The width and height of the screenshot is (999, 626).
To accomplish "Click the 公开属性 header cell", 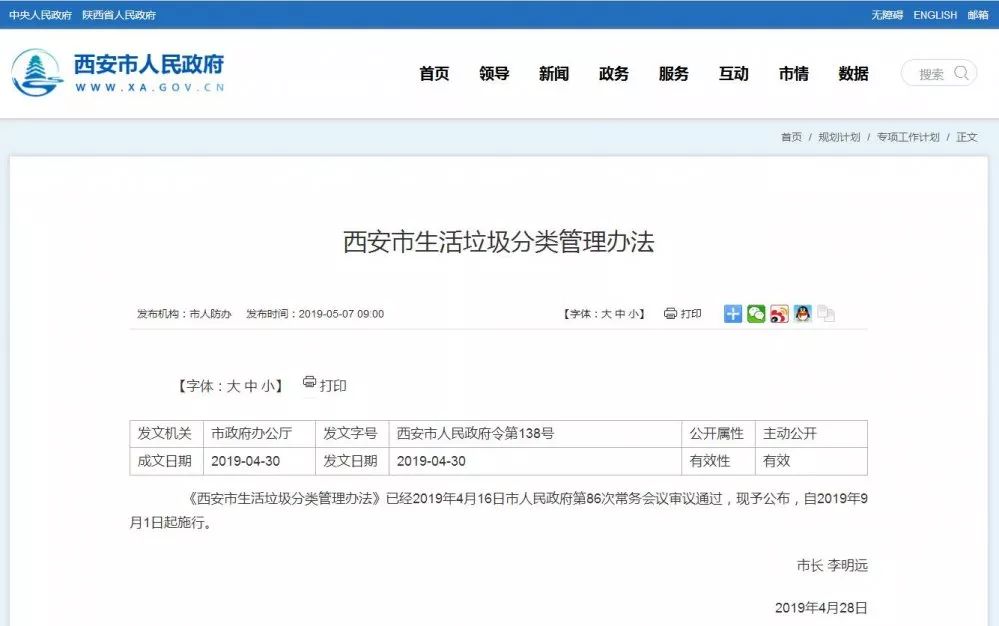I will pyautogui.click(x=719, y=434).
